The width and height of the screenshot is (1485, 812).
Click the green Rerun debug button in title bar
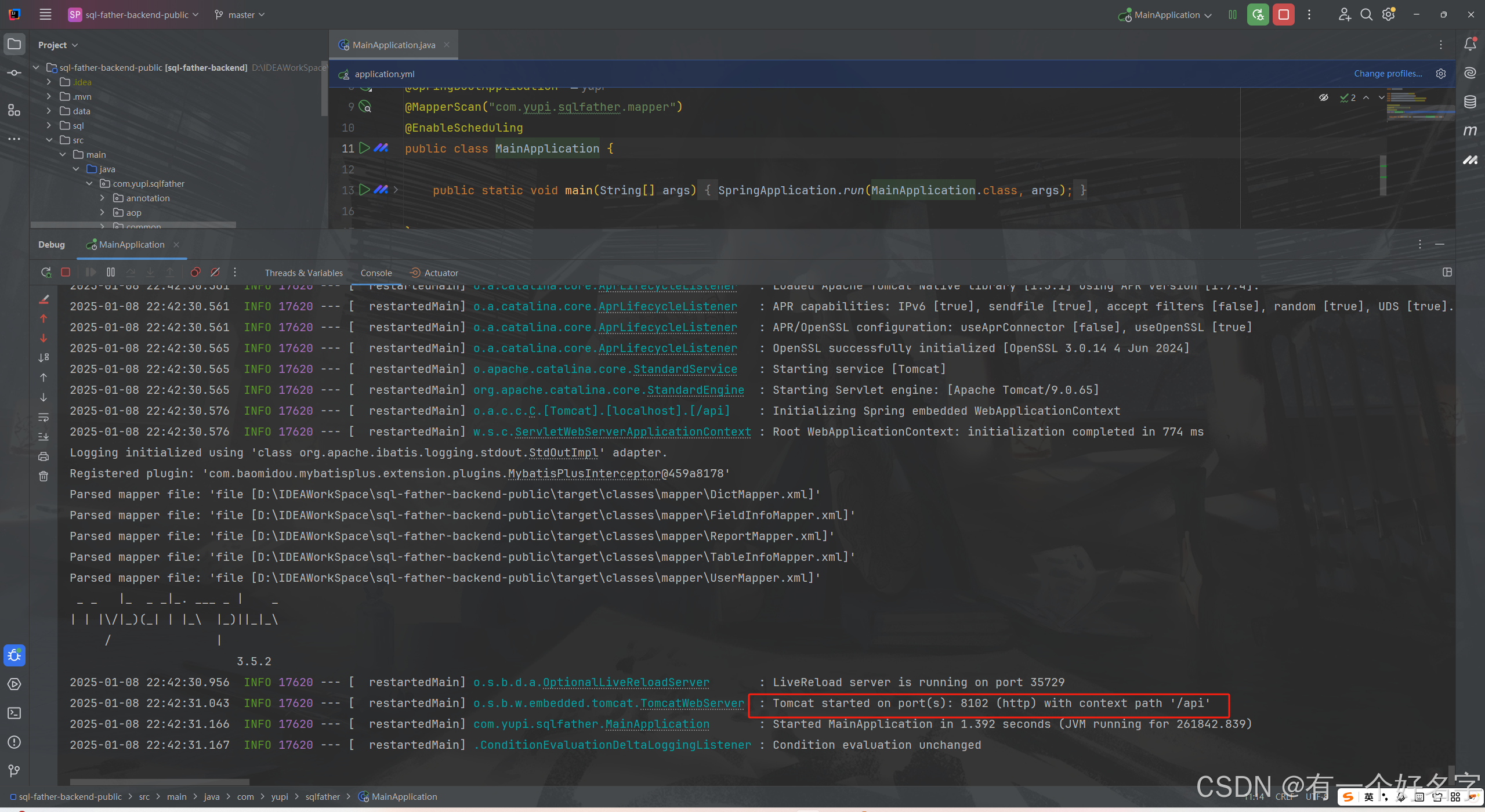[1258, 14]
